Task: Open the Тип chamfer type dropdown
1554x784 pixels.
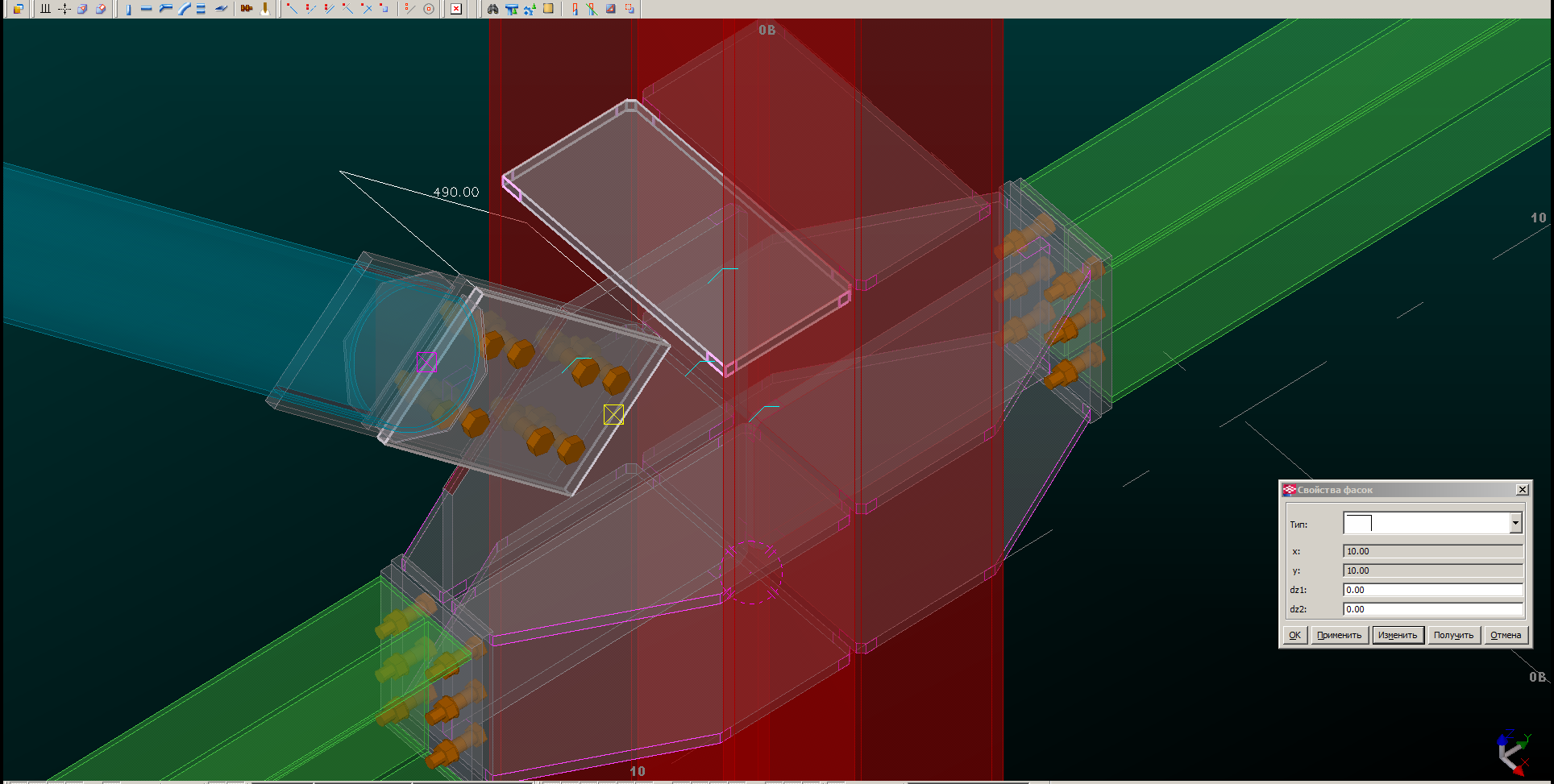Action: [x=1515, y=524]
